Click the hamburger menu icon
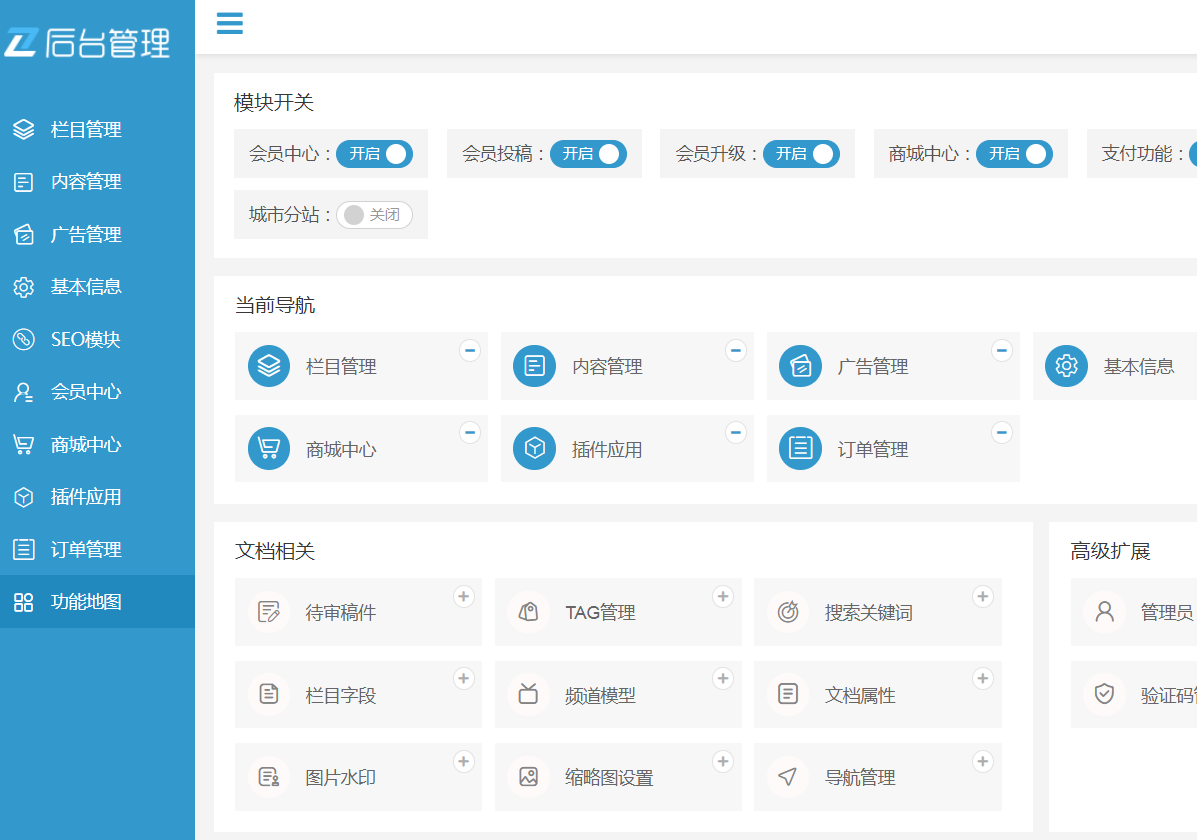Image resolution: width=1197 pixels, height=840 pixels. click(x=229, y=23)
